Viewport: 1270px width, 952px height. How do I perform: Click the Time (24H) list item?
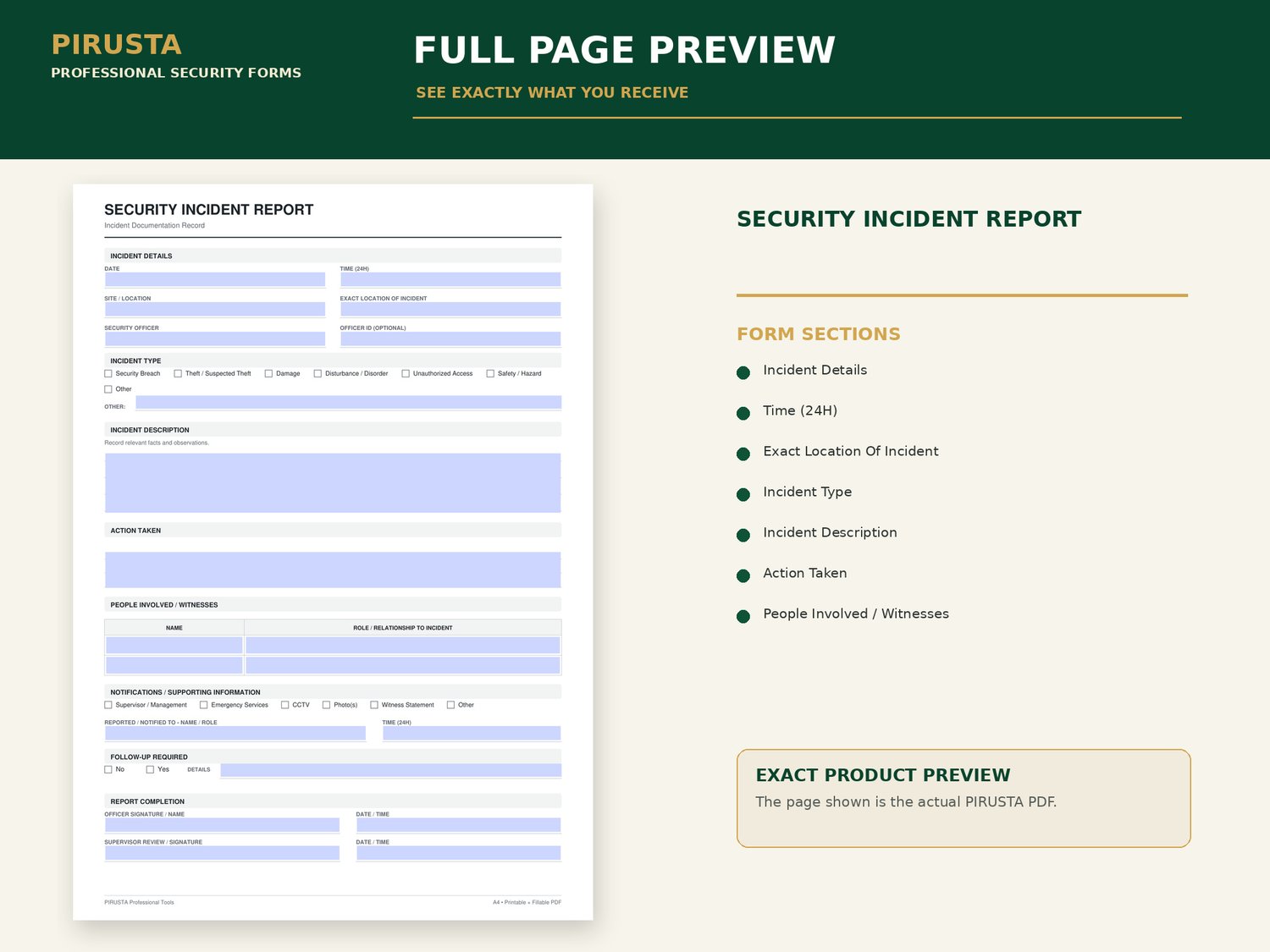point(800,410)
